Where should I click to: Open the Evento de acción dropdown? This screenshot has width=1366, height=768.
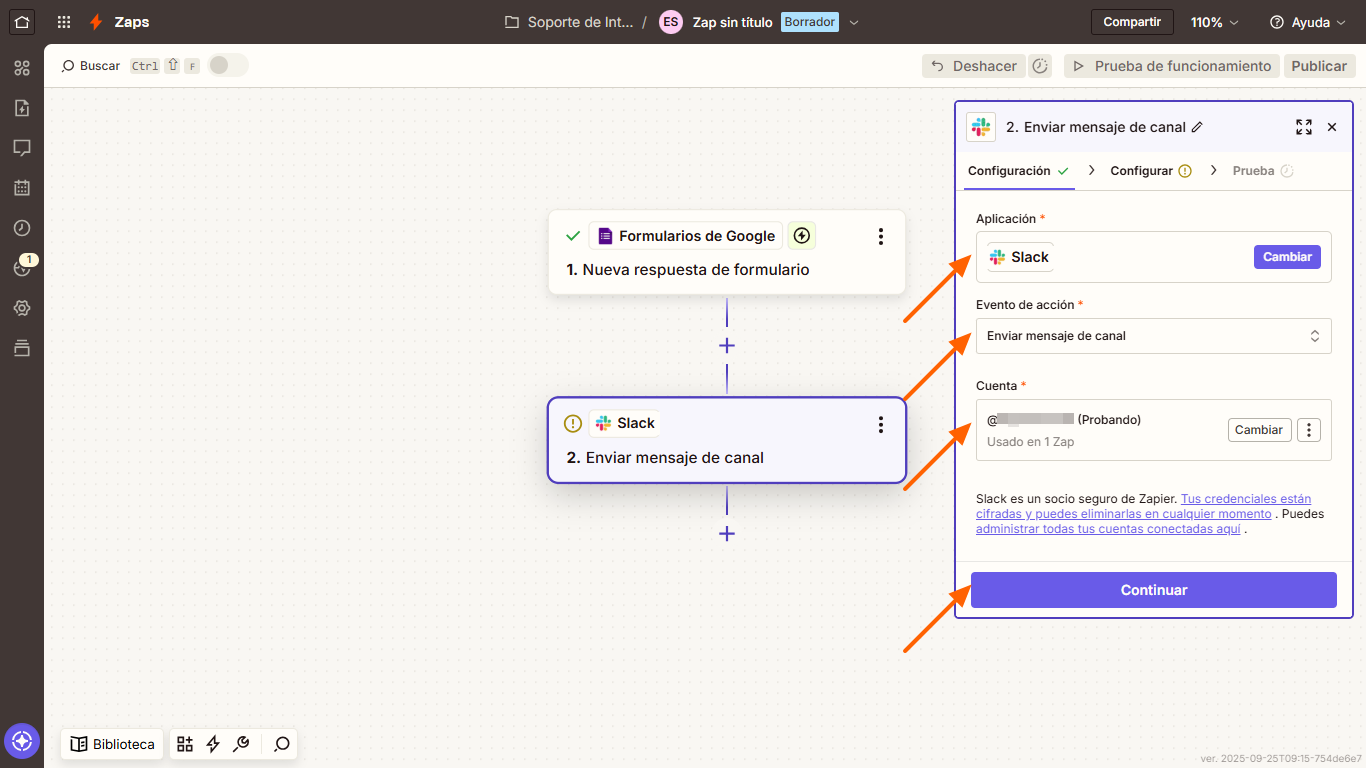(x=1153, y=336)
